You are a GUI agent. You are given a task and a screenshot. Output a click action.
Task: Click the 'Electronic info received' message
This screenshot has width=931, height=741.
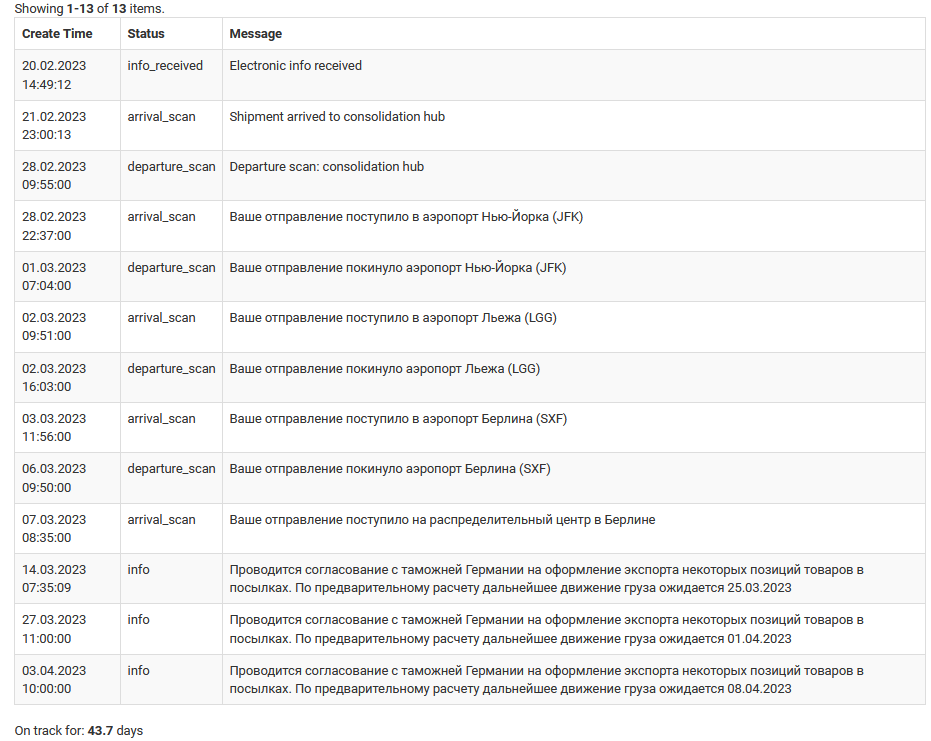[296, 66]
